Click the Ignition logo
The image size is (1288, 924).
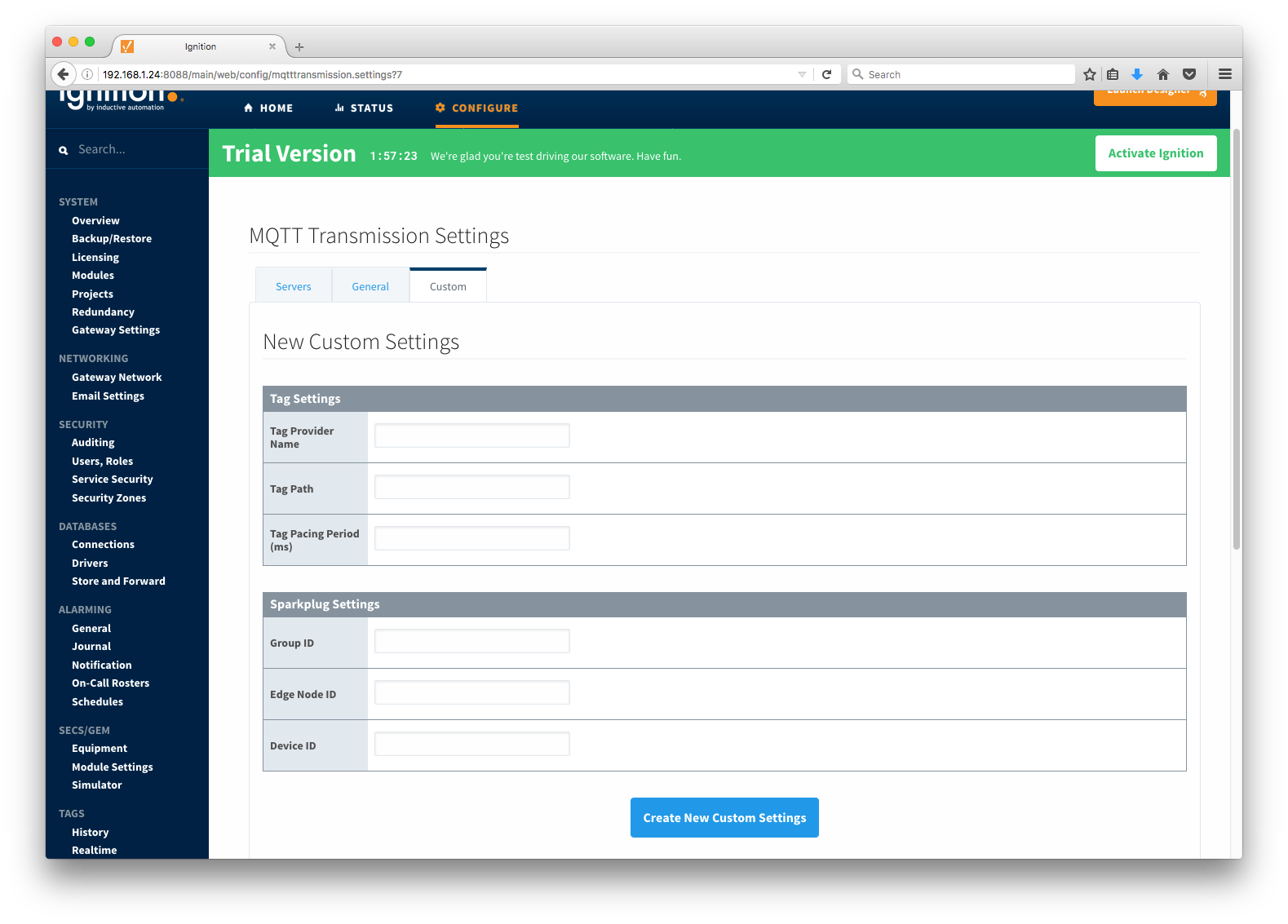(x=121, y=100)
